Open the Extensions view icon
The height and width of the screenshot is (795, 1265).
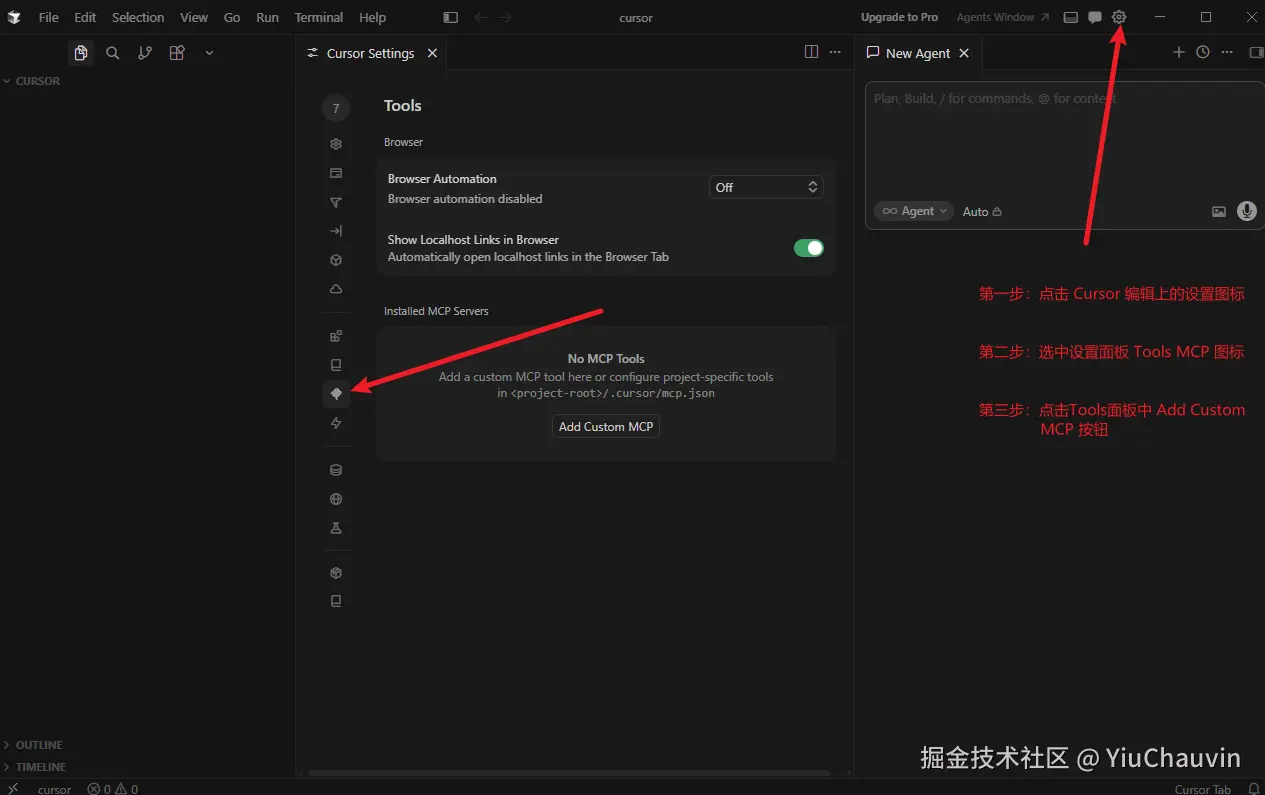pyautogui.click(x=177, y=53)
